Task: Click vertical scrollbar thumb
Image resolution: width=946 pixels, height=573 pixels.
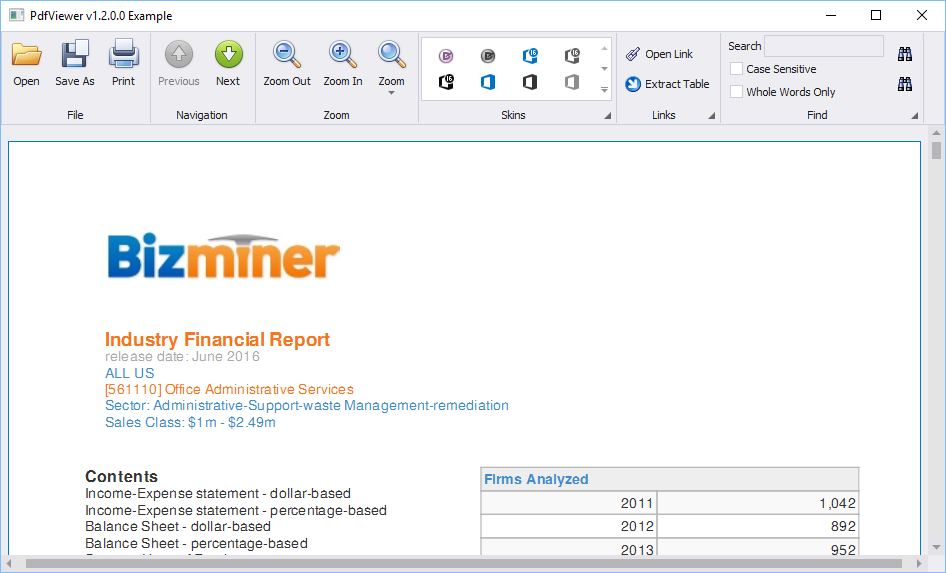Action: [936, 150]
